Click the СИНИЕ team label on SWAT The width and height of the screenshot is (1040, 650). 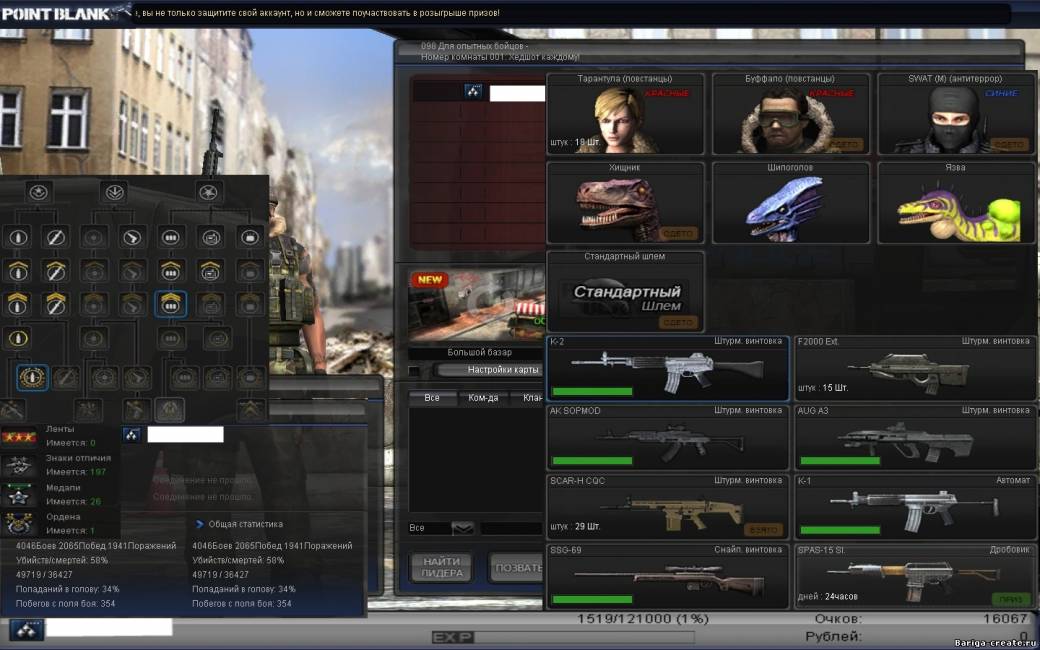pyautogui.click(x=1001, y=94)
